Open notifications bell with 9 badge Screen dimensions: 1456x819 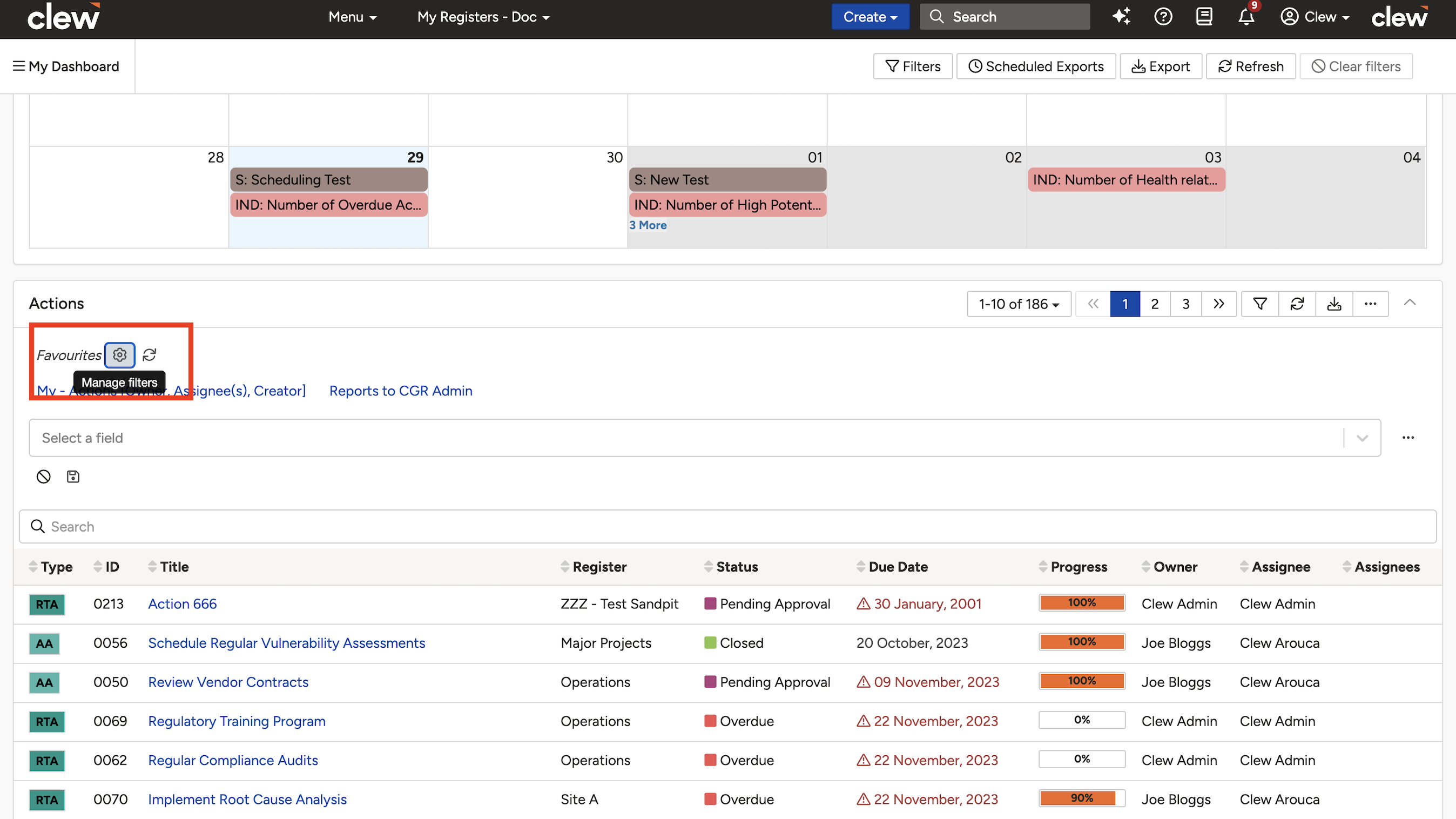[1247, 16]
